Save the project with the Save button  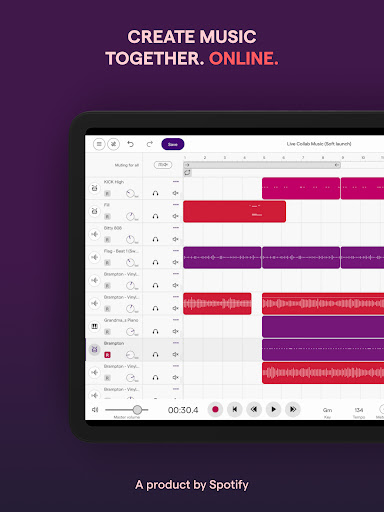pos(173,144)
